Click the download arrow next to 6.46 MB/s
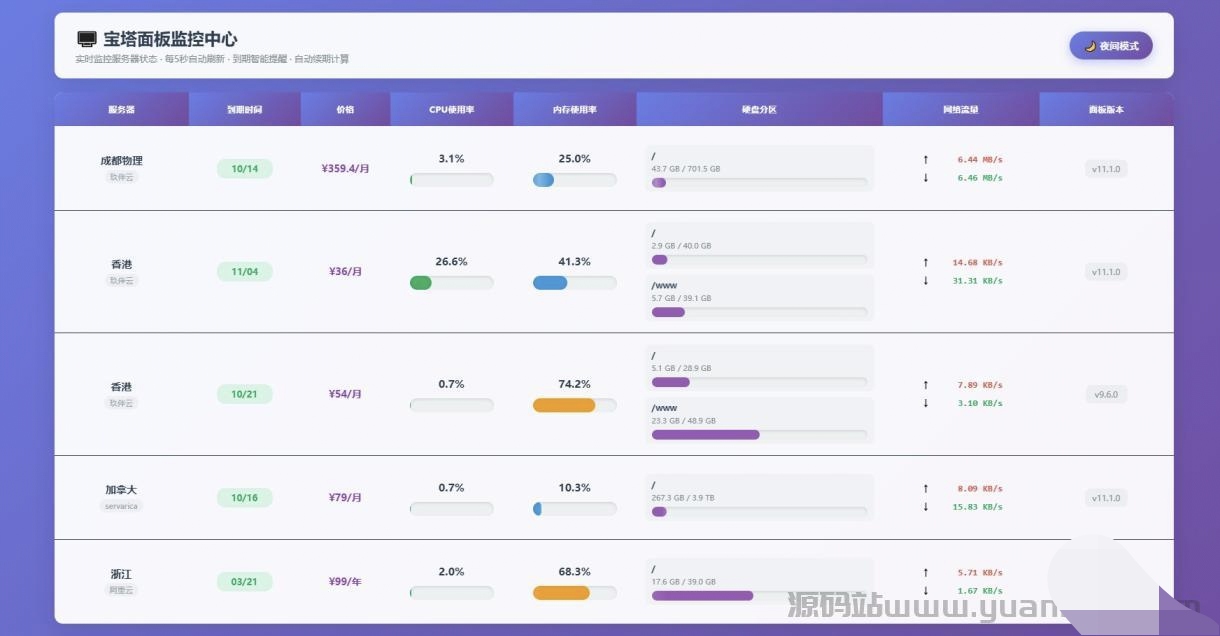The image size is (1220, 636). click(925, 178)
